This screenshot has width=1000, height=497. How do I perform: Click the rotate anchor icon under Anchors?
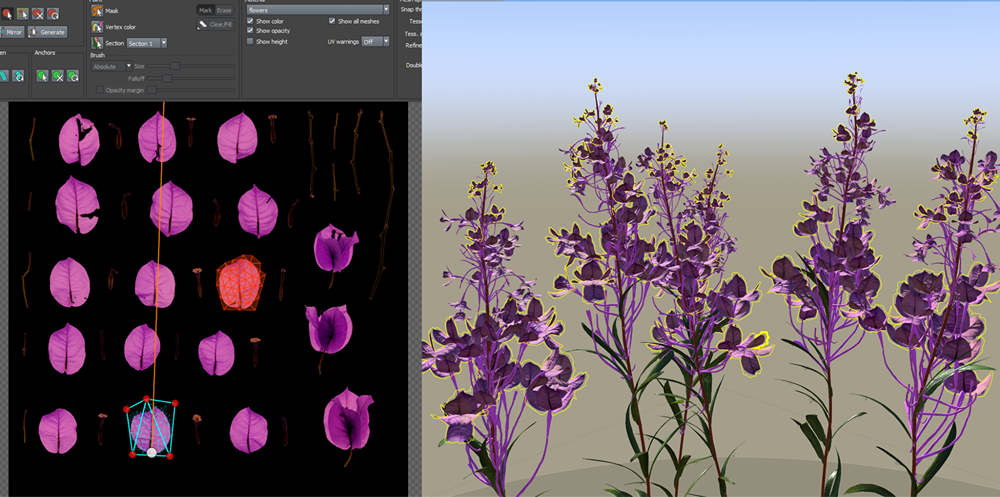point(74,75)
